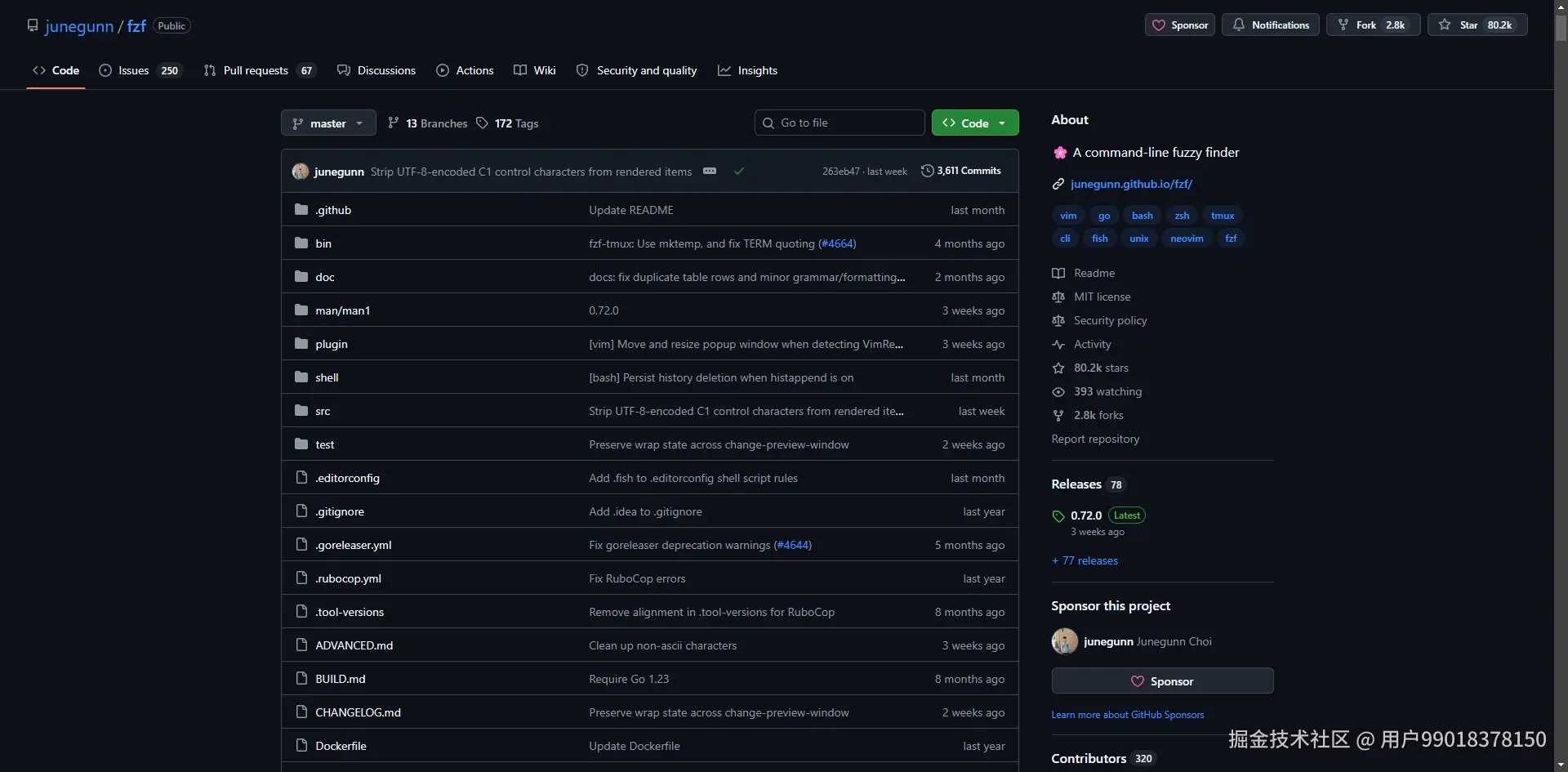The image size is (1568, 772).
Task: Open the Wiki tab
Action: pos(535,70)
